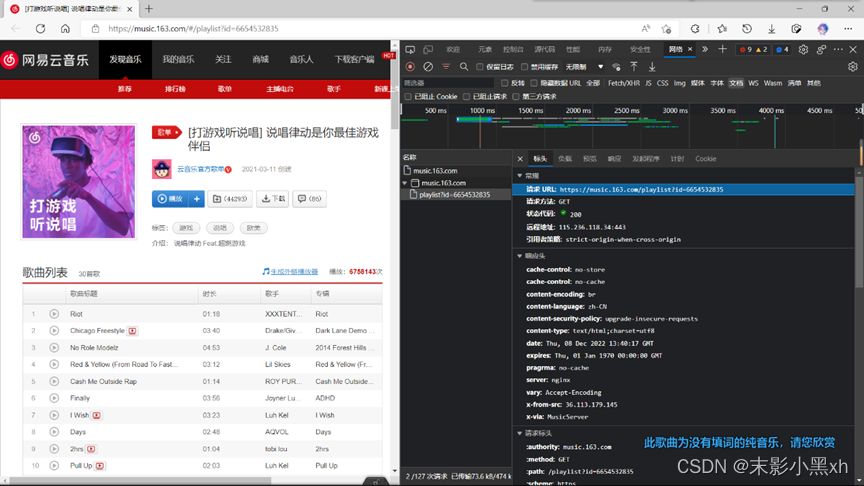Collapse the 常规 general headers section

520,176
